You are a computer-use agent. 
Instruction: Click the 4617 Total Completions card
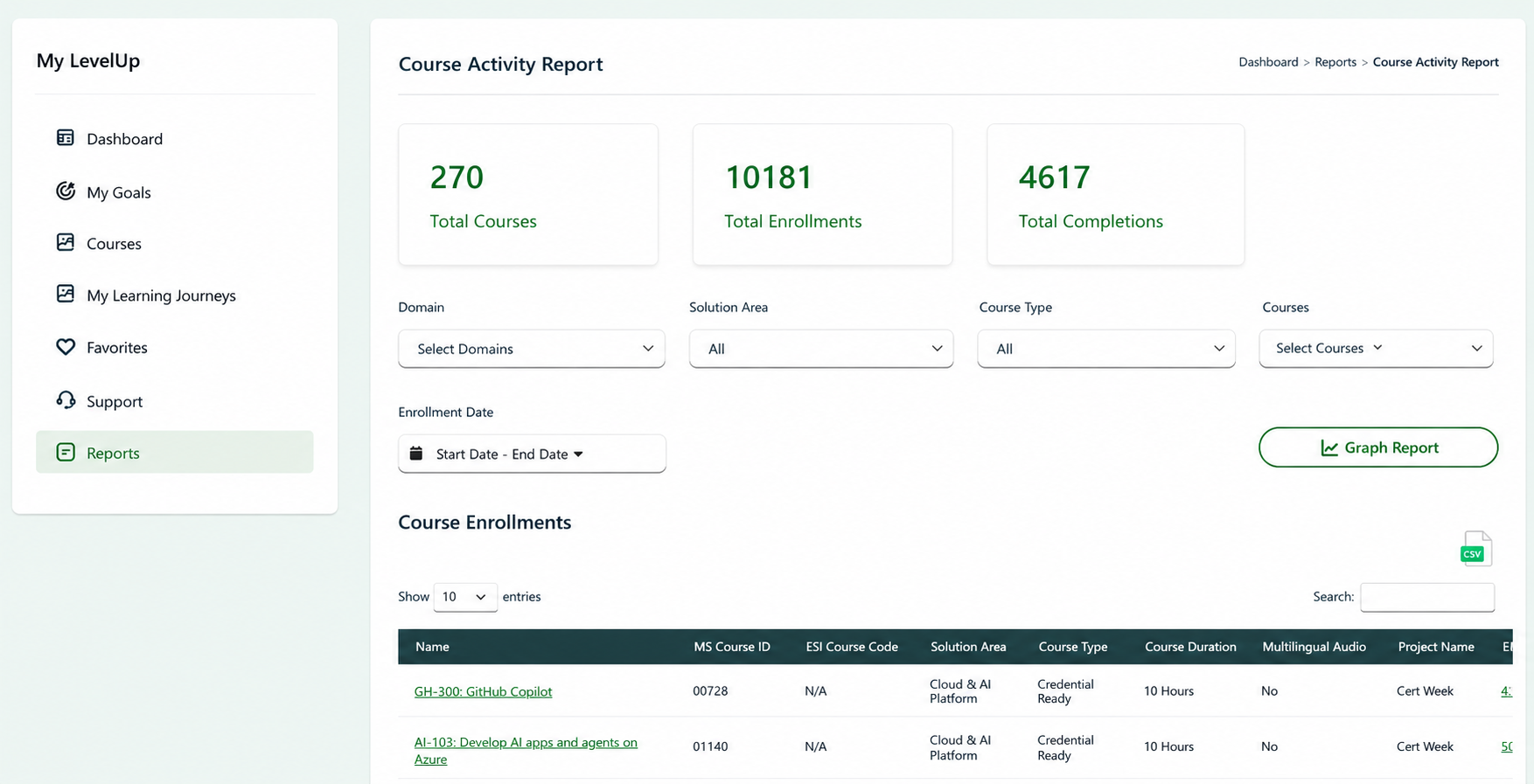point(1116,194)
